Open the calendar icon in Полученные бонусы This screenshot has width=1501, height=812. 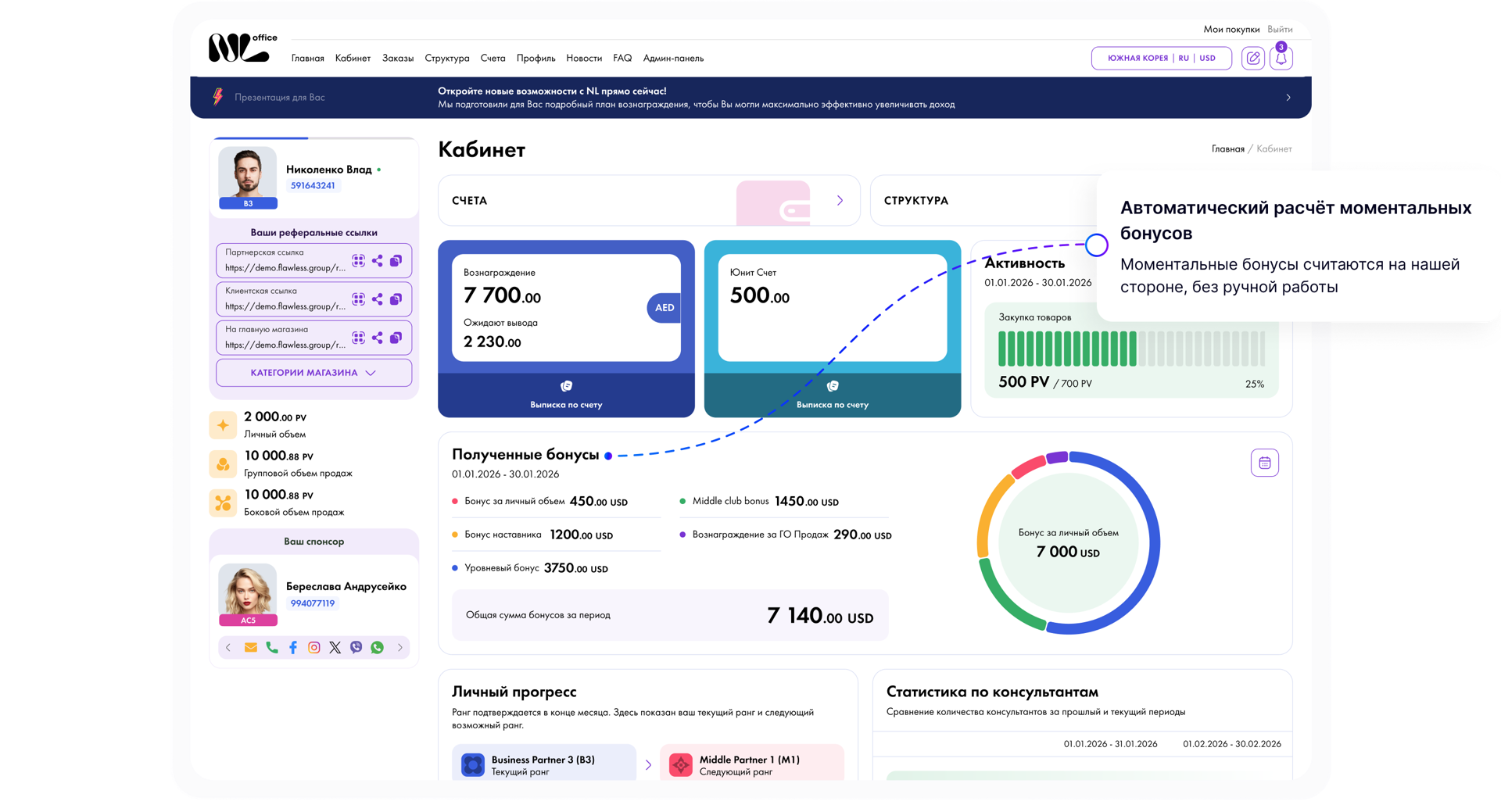(1264, 463)
